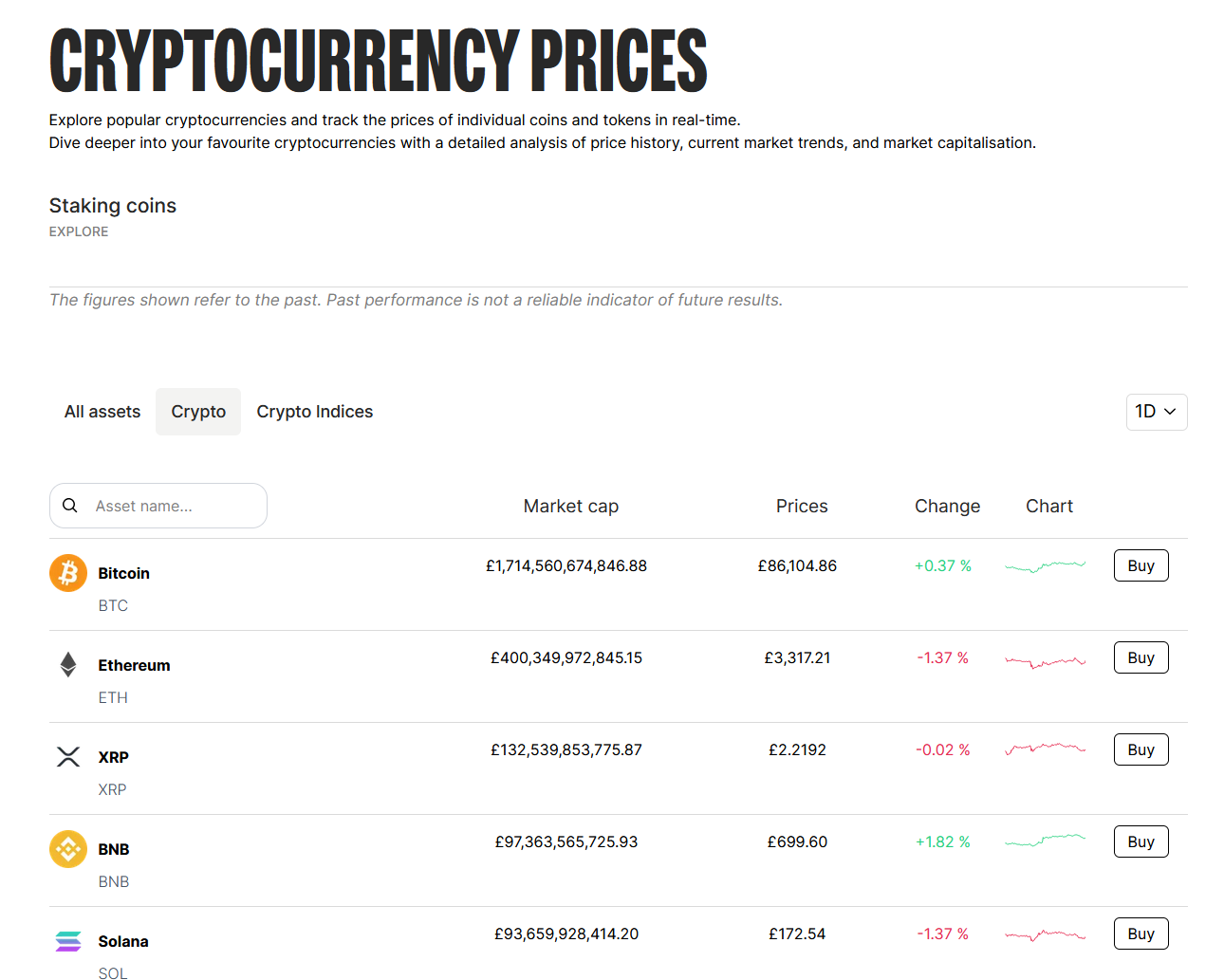Buy Bitcoin using its Buy button
The width and height of the screenshot is (1224, 980).
[x=1141, y=565]
